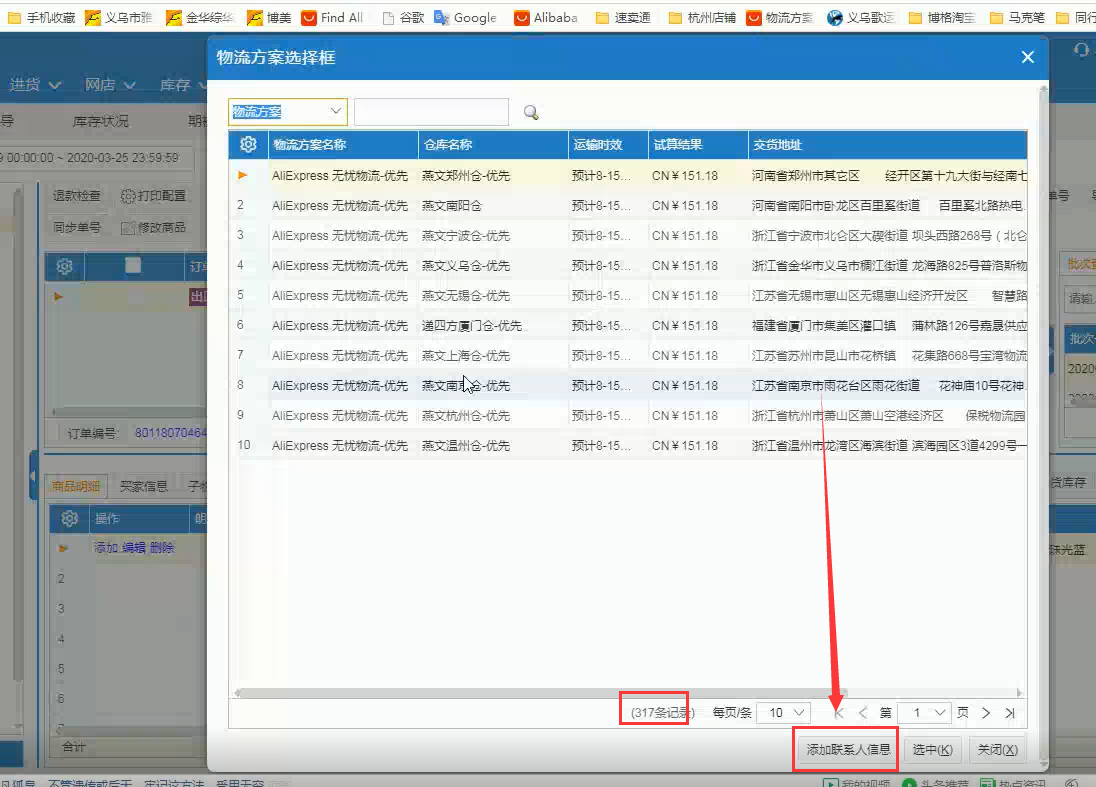This screenshot has width=1096, height=787.
Task: Select the 燕文义乌仓-优先 row
Action: (x=628, y=266)
